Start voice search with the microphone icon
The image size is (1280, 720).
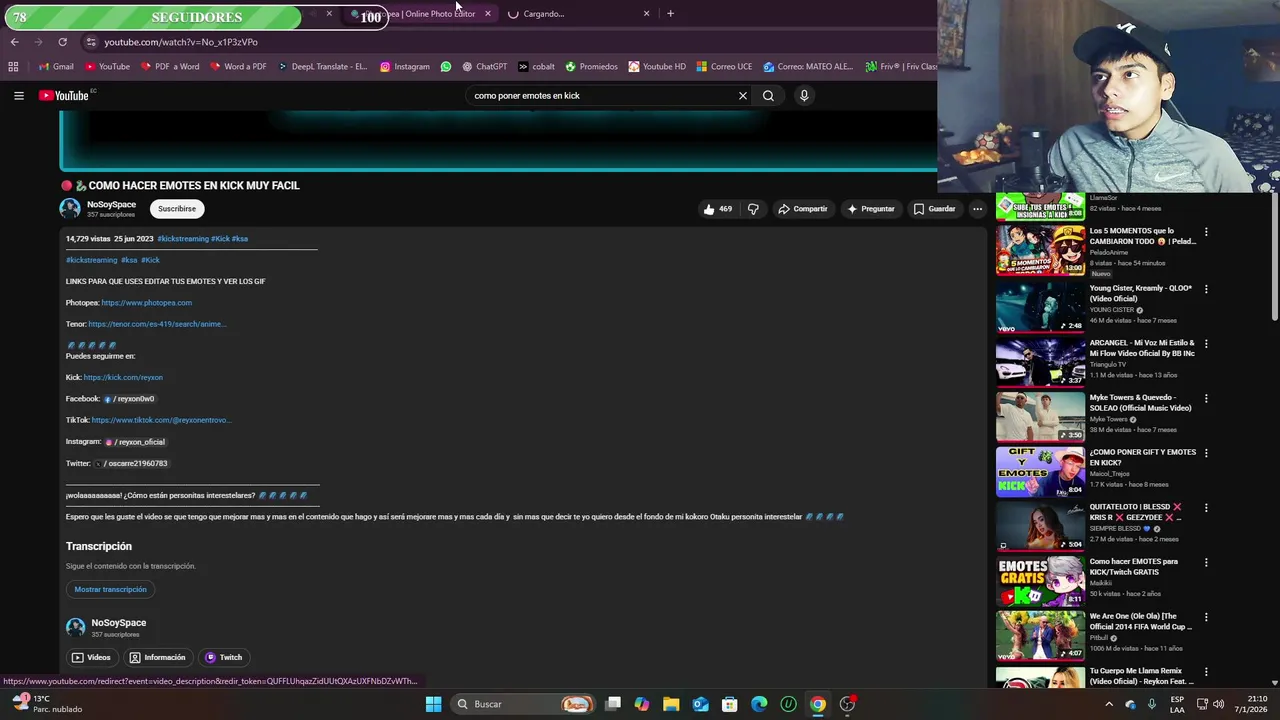[804, 96]
